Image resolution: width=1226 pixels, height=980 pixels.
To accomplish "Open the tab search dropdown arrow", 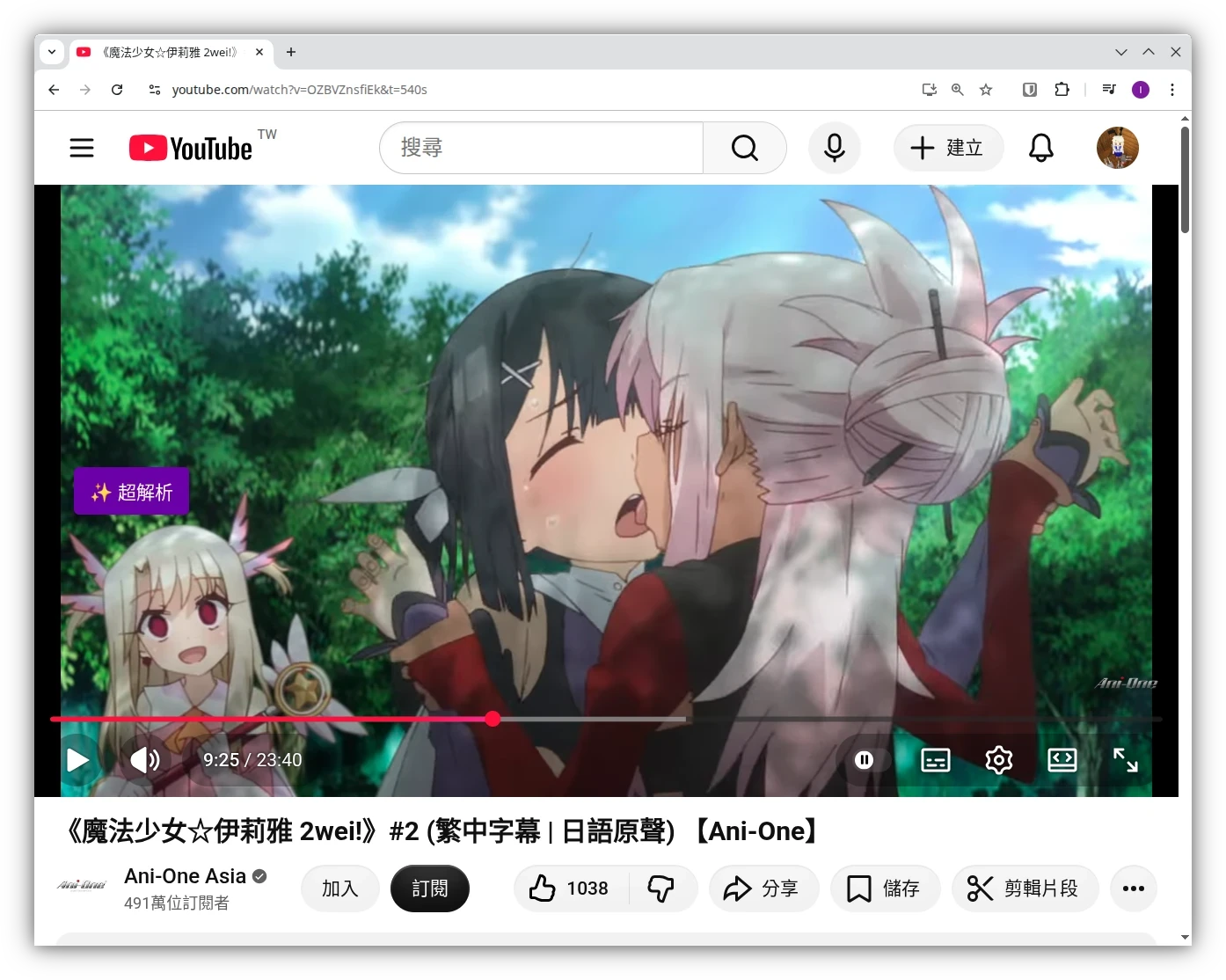I will click(52, 52).
